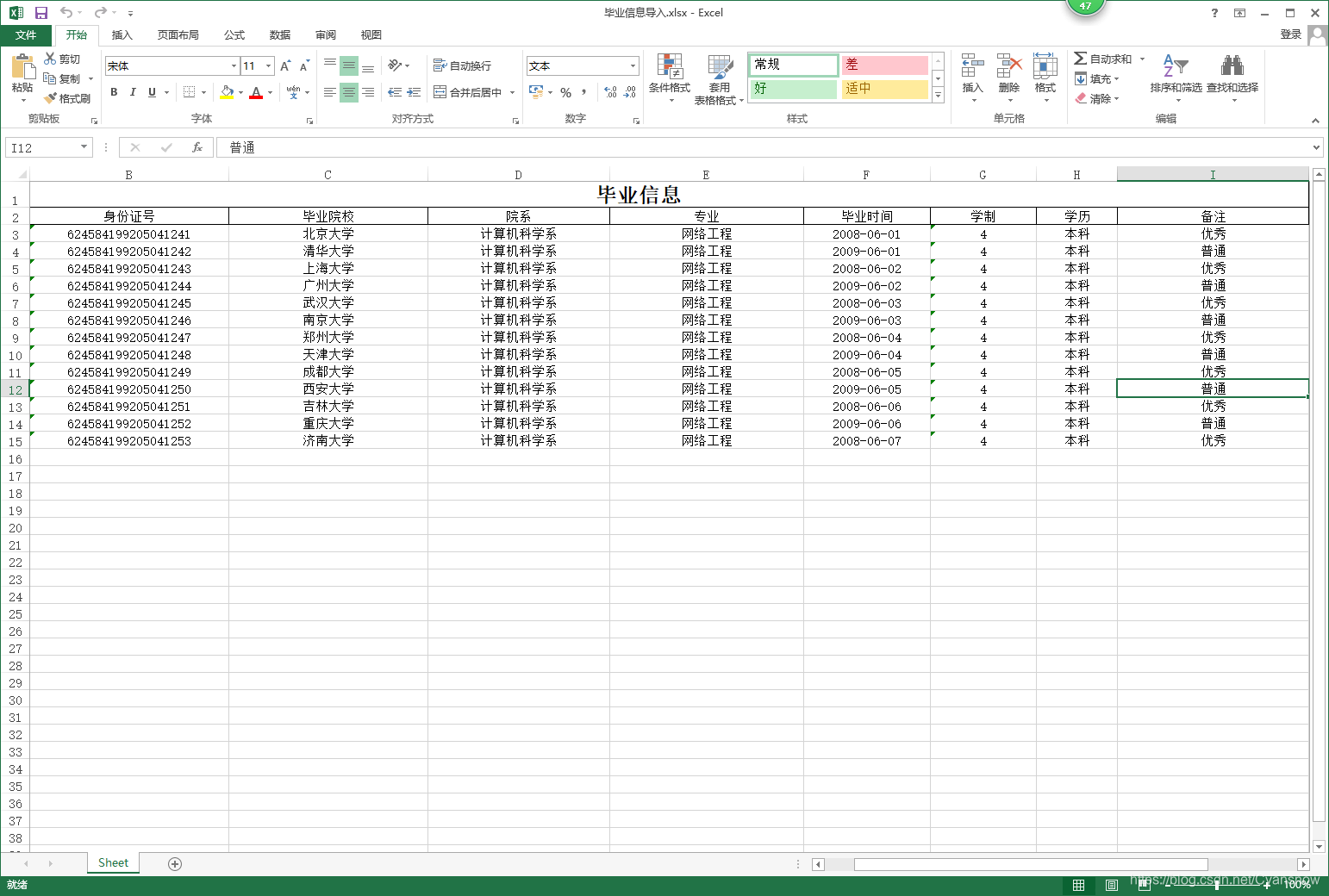
Task: Apply the Neutral yellow cell style
Action: (884, 89)
